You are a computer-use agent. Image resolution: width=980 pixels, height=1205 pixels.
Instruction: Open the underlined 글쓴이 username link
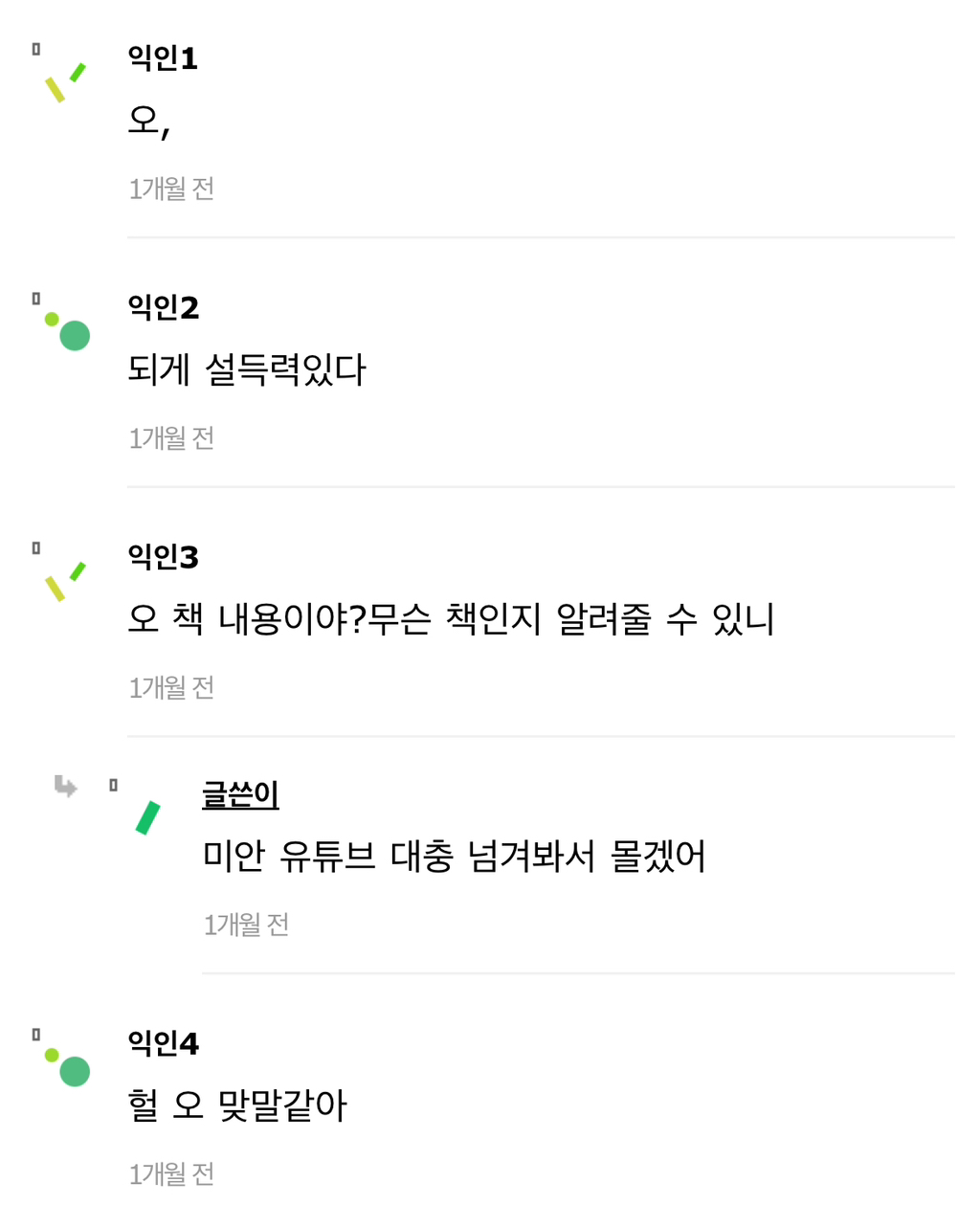[240, 794]
